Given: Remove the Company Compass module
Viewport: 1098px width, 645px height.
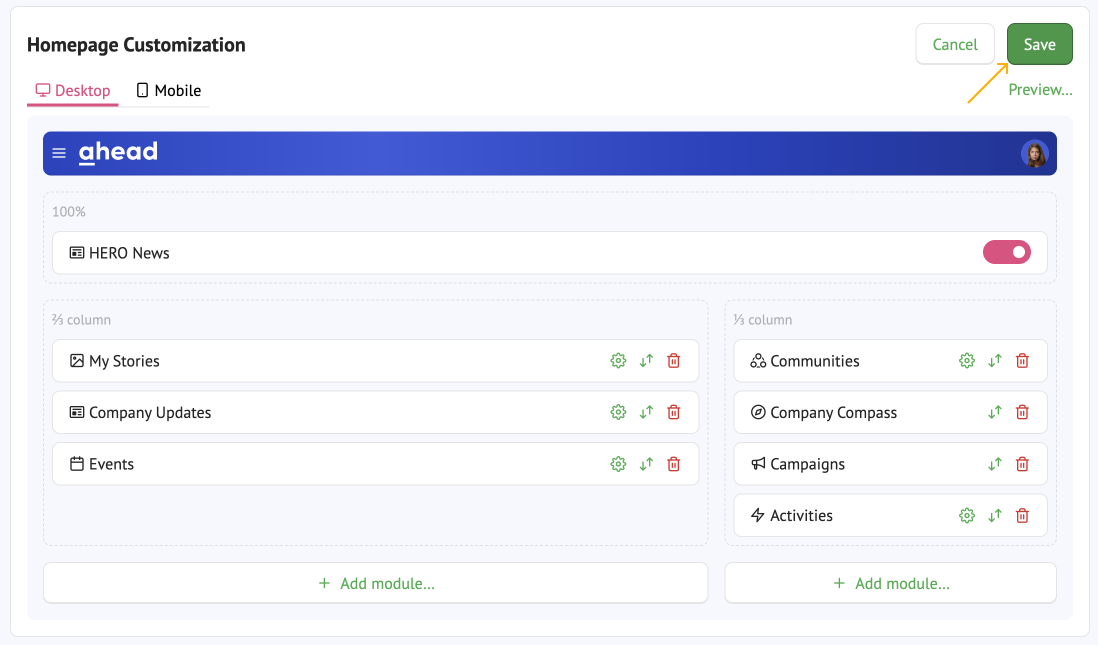Looking at the screenshot, I should tap(1022, 412).
